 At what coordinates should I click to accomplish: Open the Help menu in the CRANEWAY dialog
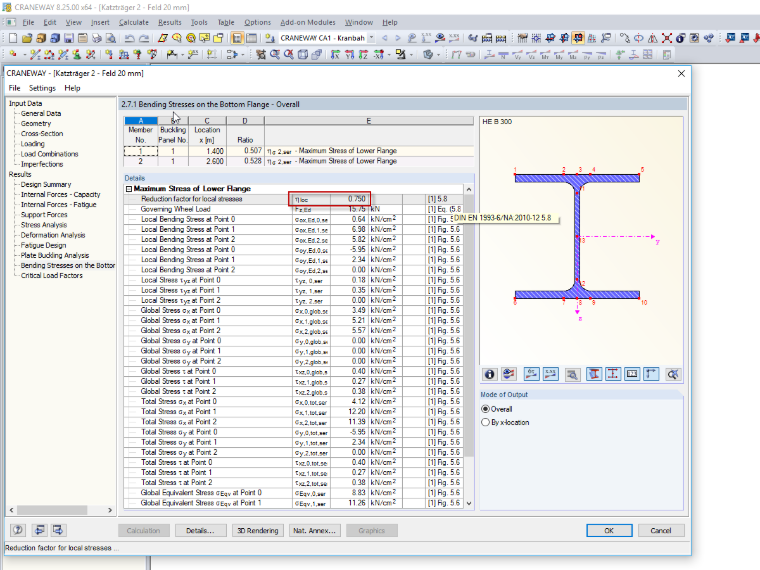coord(72,88)
